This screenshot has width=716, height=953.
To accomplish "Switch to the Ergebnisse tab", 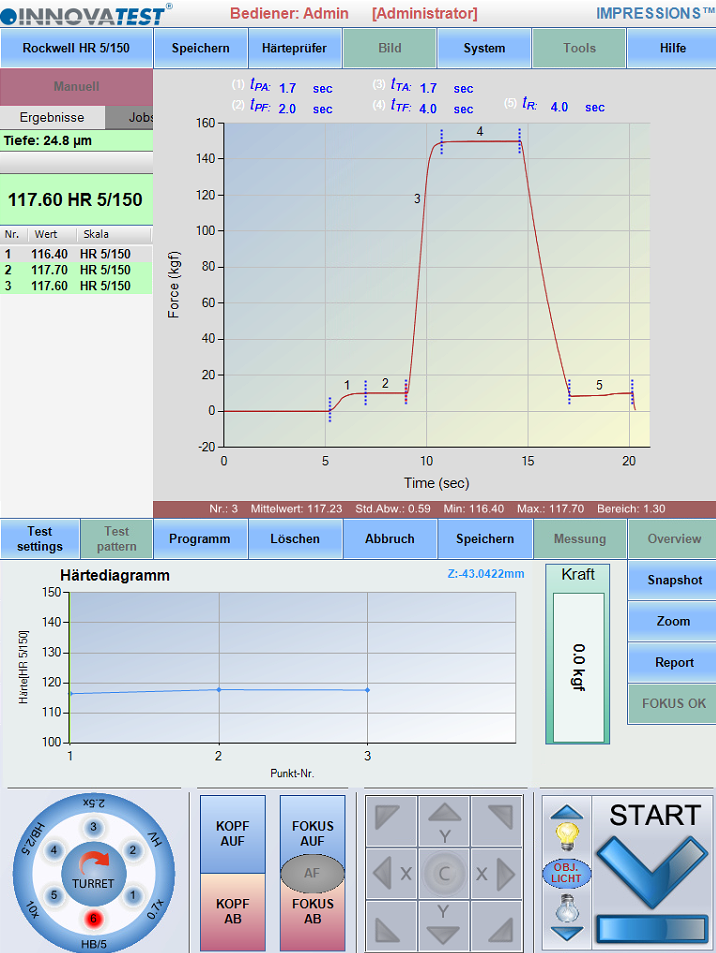I will [x=52, y=117].
